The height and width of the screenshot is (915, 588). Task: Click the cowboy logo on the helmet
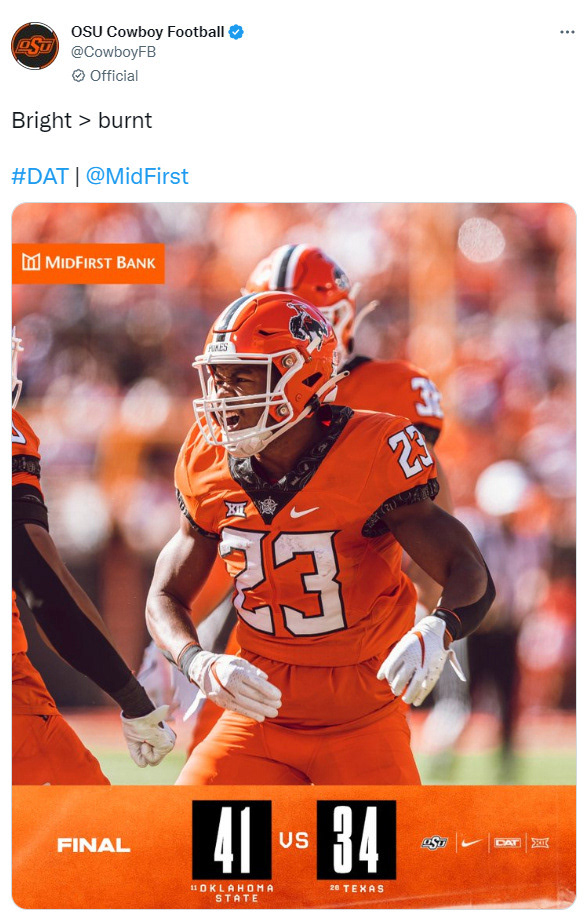click(x=307, y=325)
